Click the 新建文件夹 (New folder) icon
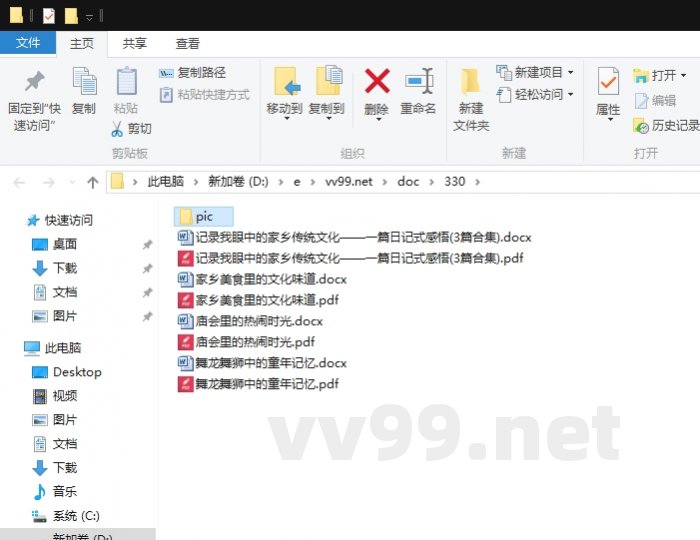The height and width of the screenshot is (540, 700). pyautogui.click(x=470, y=81)
